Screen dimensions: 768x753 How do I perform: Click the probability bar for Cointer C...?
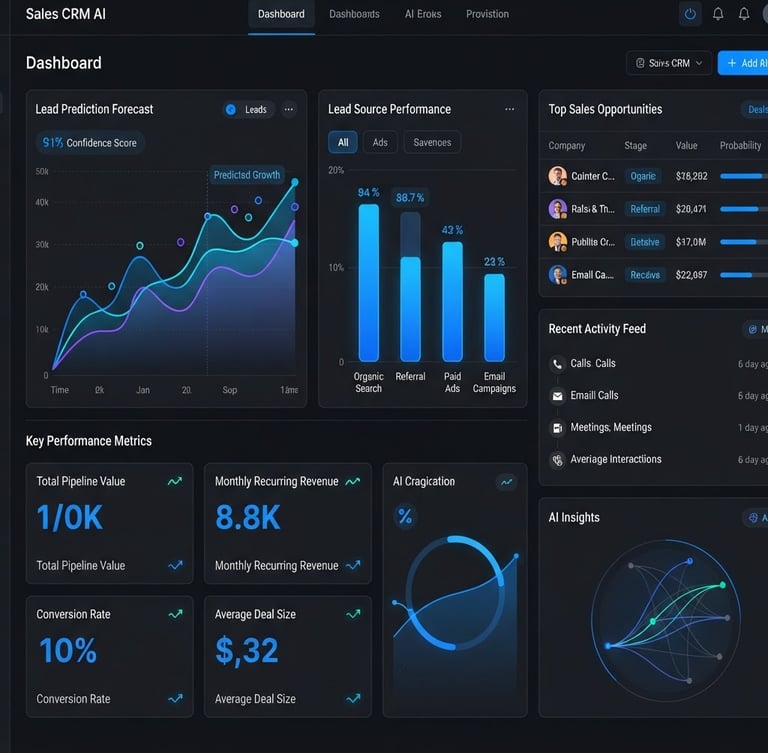[744, 176]
